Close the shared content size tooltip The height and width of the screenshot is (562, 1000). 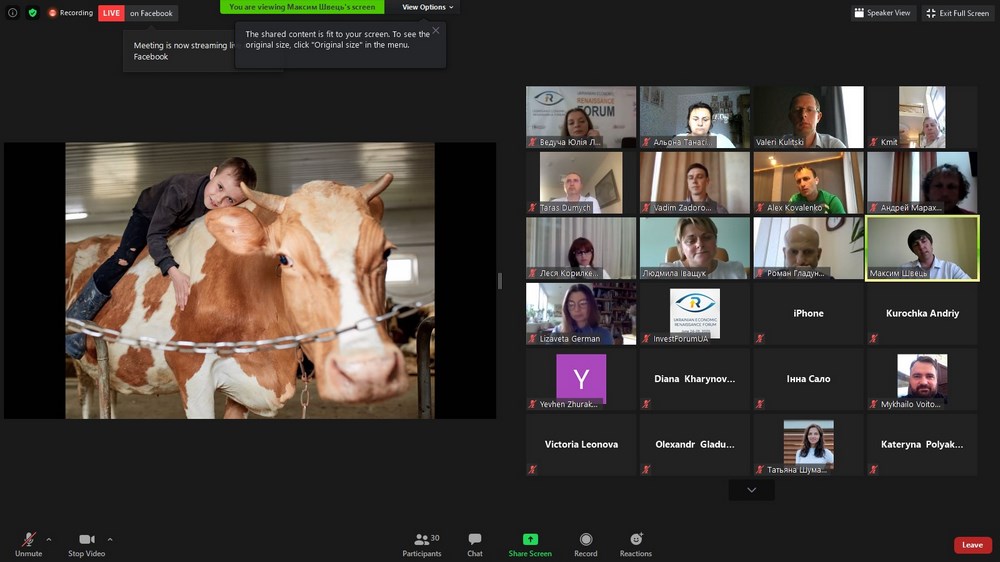click(x=435, y=31)
